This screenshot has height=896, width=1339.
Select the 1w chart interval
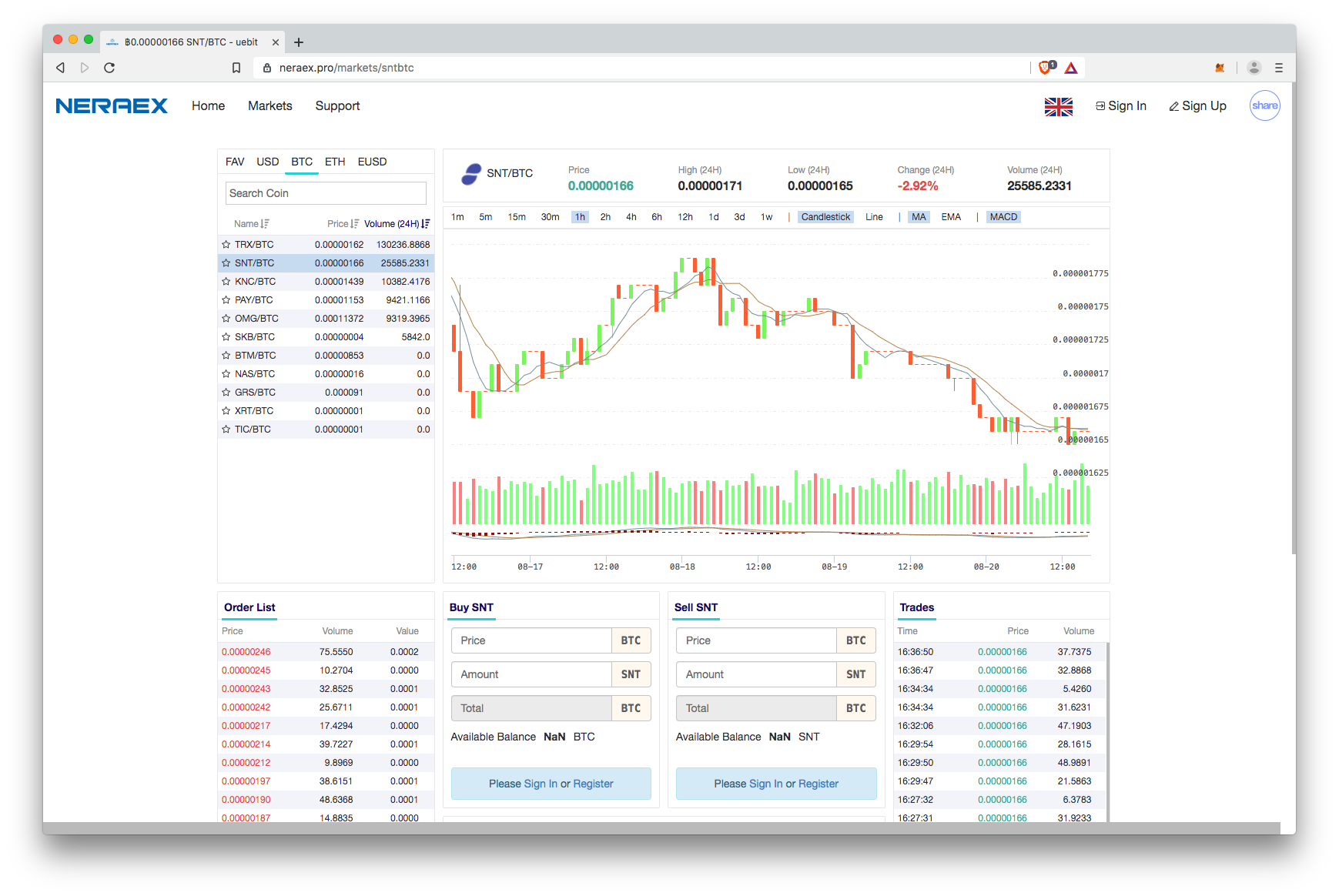766,217
